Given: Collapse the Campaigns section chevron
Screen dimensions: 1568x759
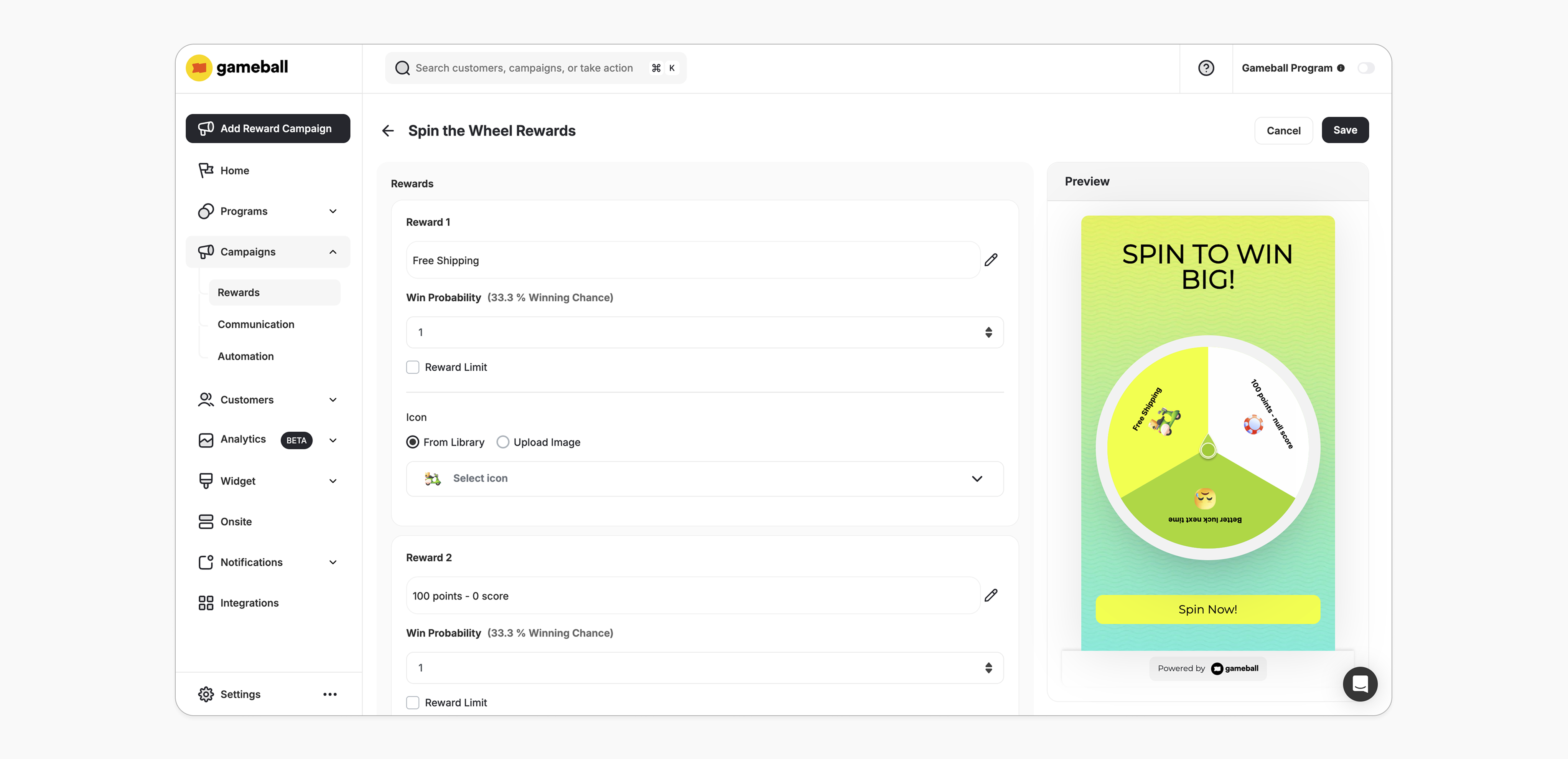Looking at the screenshot, I should 332,252.
